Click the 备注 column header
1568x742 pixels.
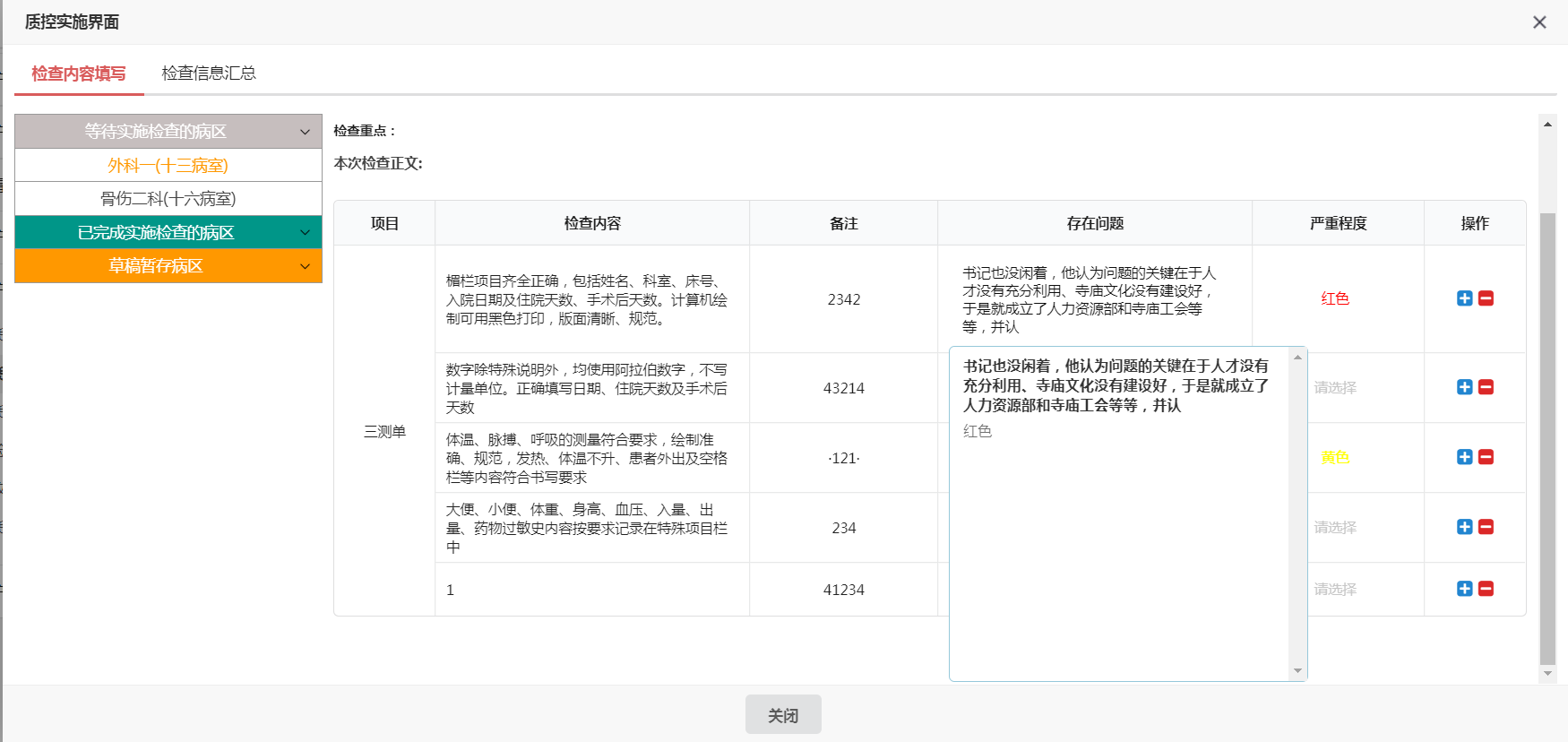pyautogui.click(x=844, y=223)
